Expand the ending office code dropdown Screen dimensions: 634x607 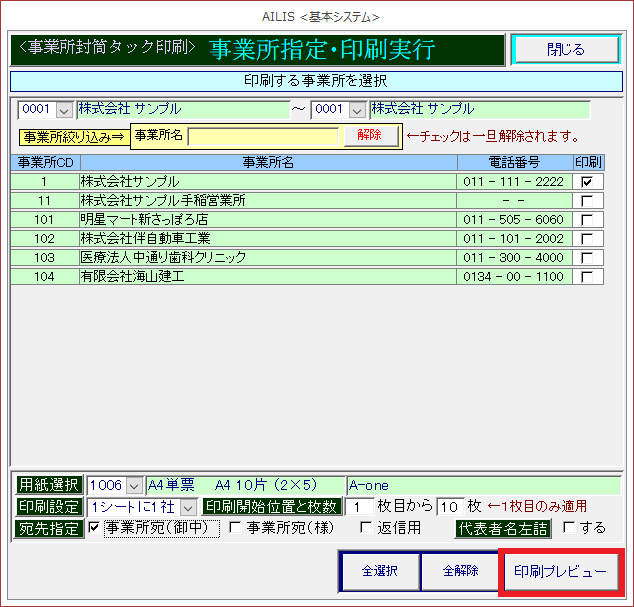[x=358, y=110]
